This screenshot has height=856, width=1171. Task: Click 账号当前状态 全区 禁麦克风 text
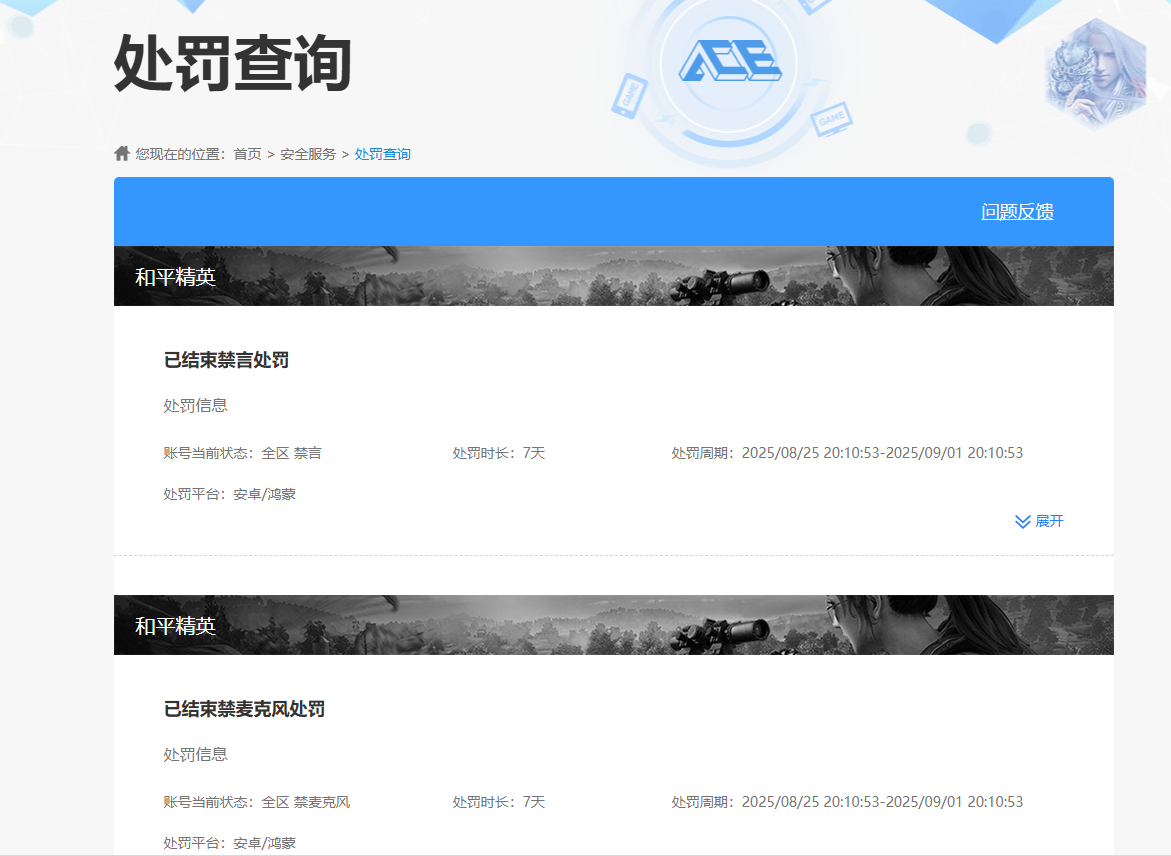(x=256, y=802)
